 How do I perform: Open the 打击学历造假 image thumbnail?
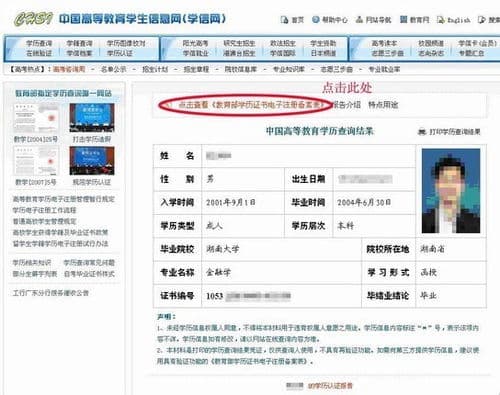click(x=92, y=118)
